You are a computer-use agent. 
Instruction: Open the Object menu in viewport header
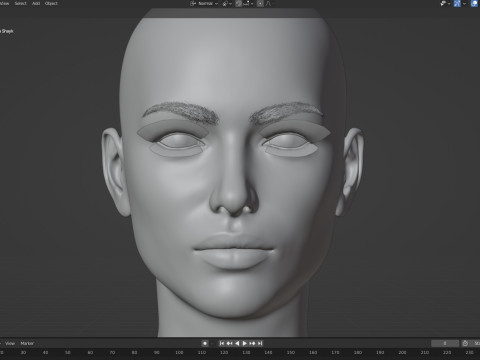pos(51,3)
